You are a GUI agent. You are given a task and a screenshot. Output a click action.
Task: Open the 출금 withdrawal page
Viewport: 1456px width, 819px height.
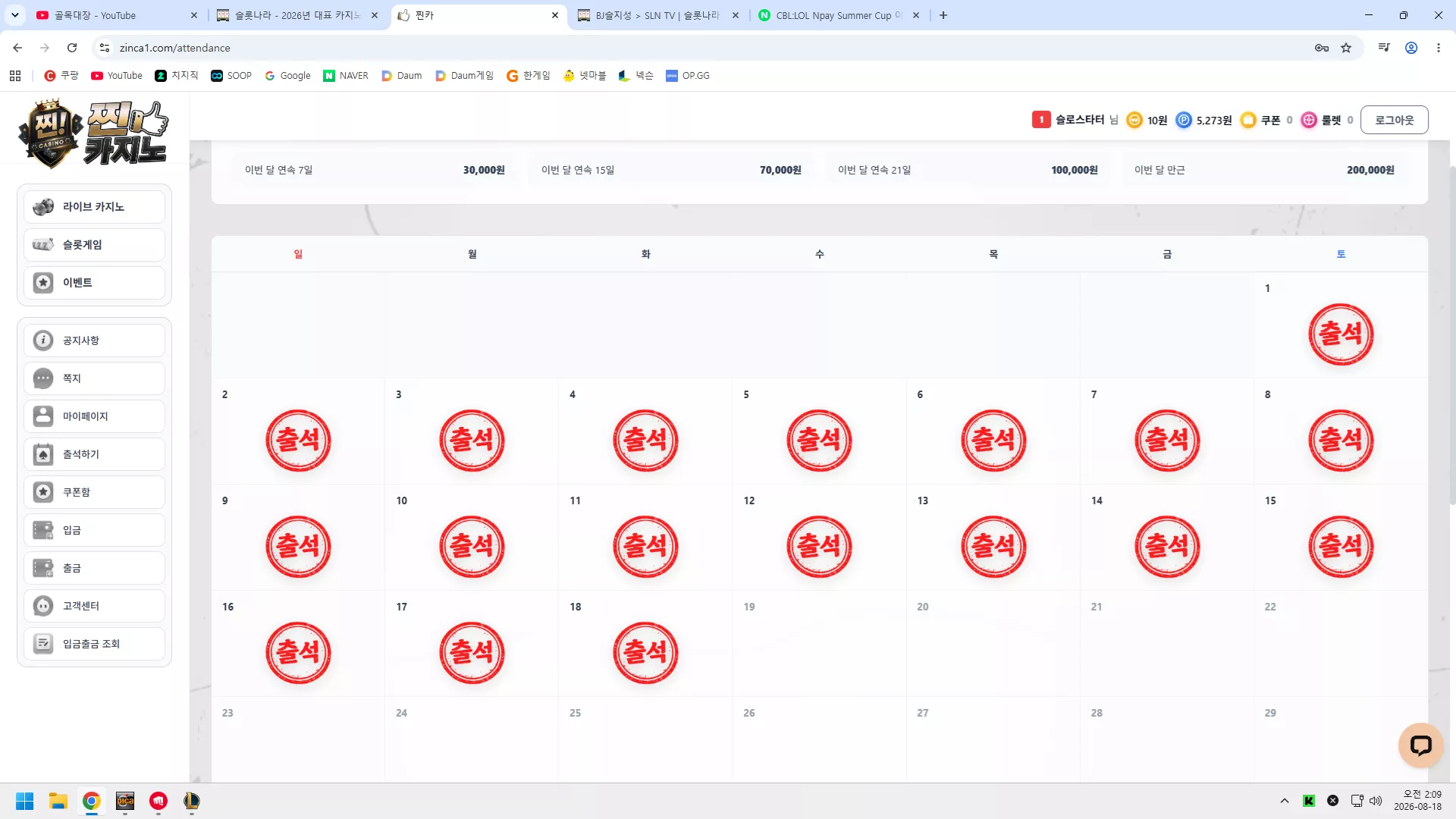(94, 568)
